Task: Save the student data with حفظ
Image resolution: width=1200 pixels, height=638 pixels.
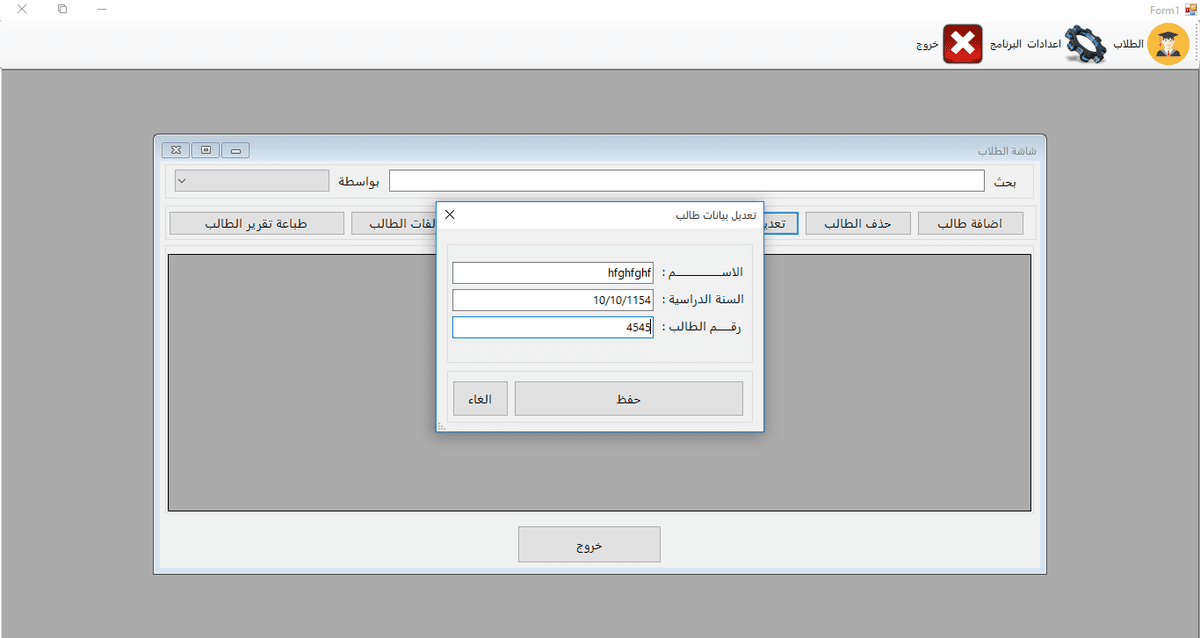Action: (x=629, y=398)
